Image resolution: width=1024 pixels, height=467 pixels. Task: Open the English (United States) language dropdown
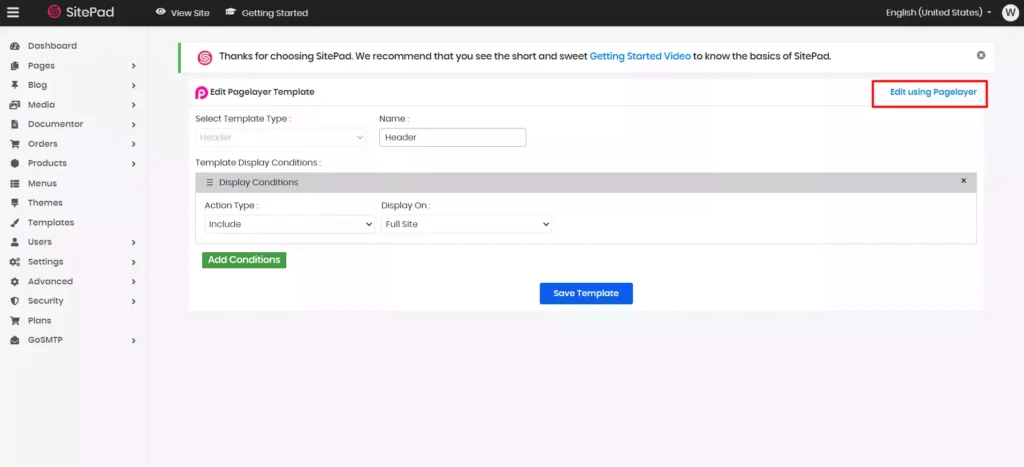click(x=939, y=12)
